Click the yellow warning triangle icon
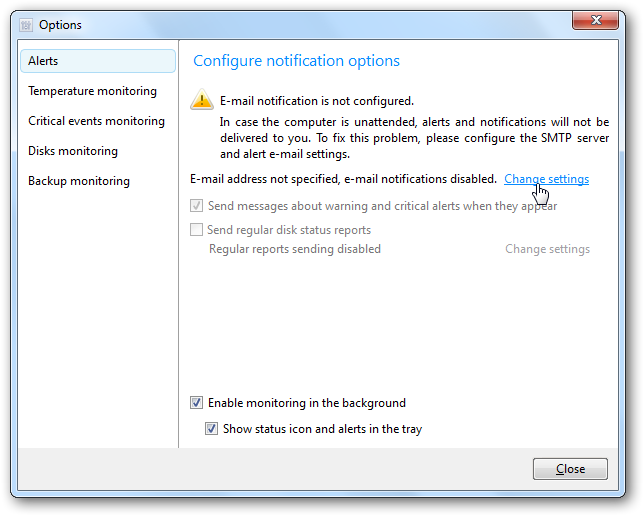 (202, 99)
